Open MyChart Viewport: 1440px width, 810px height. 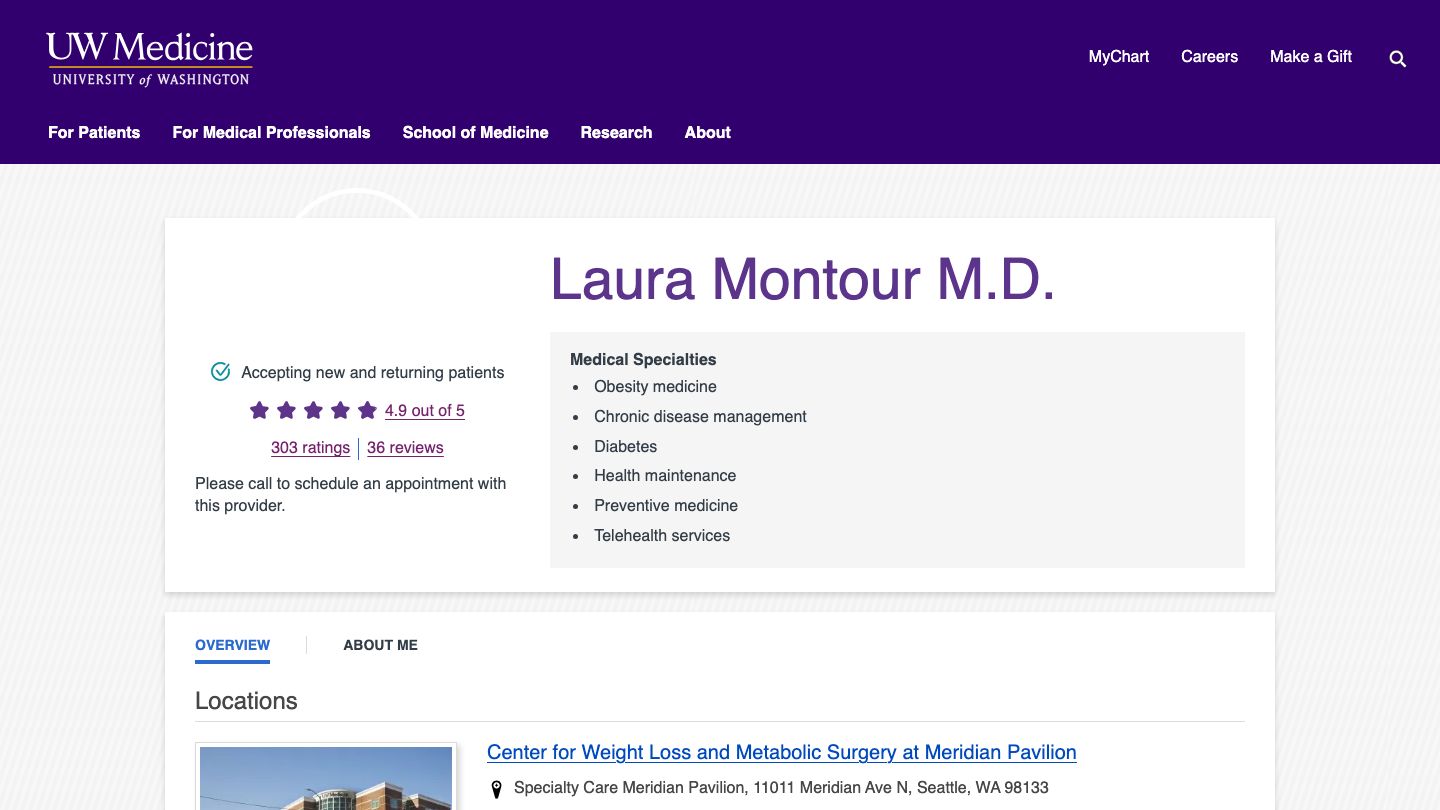point(1118,57)
